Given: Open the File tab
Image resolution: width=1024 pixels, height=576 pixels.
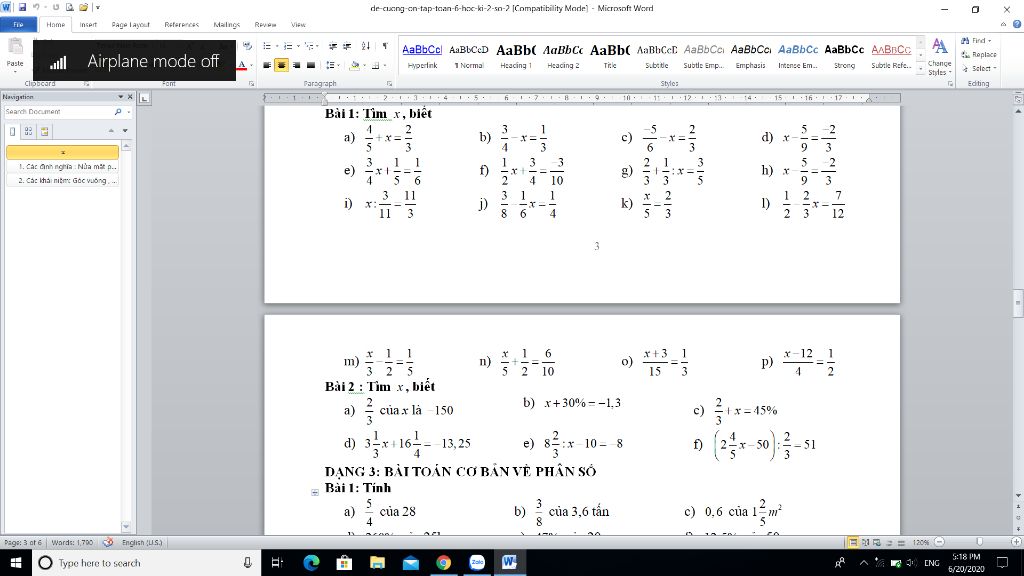Looking at the screenshot, I should 18,25.
